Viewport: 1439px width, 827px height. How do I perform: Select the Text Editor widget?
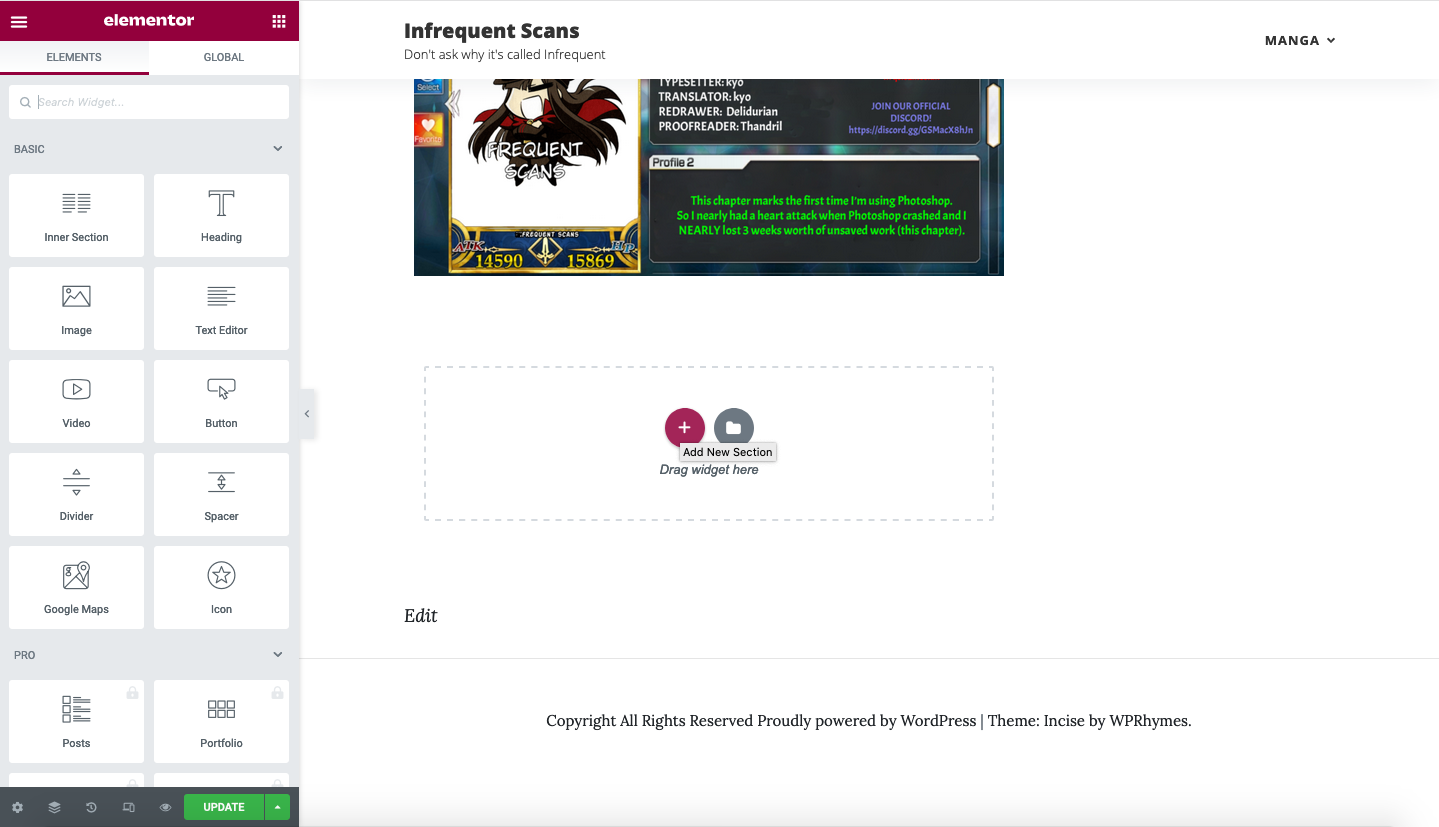pyautogui.click(x=221, y=308)
